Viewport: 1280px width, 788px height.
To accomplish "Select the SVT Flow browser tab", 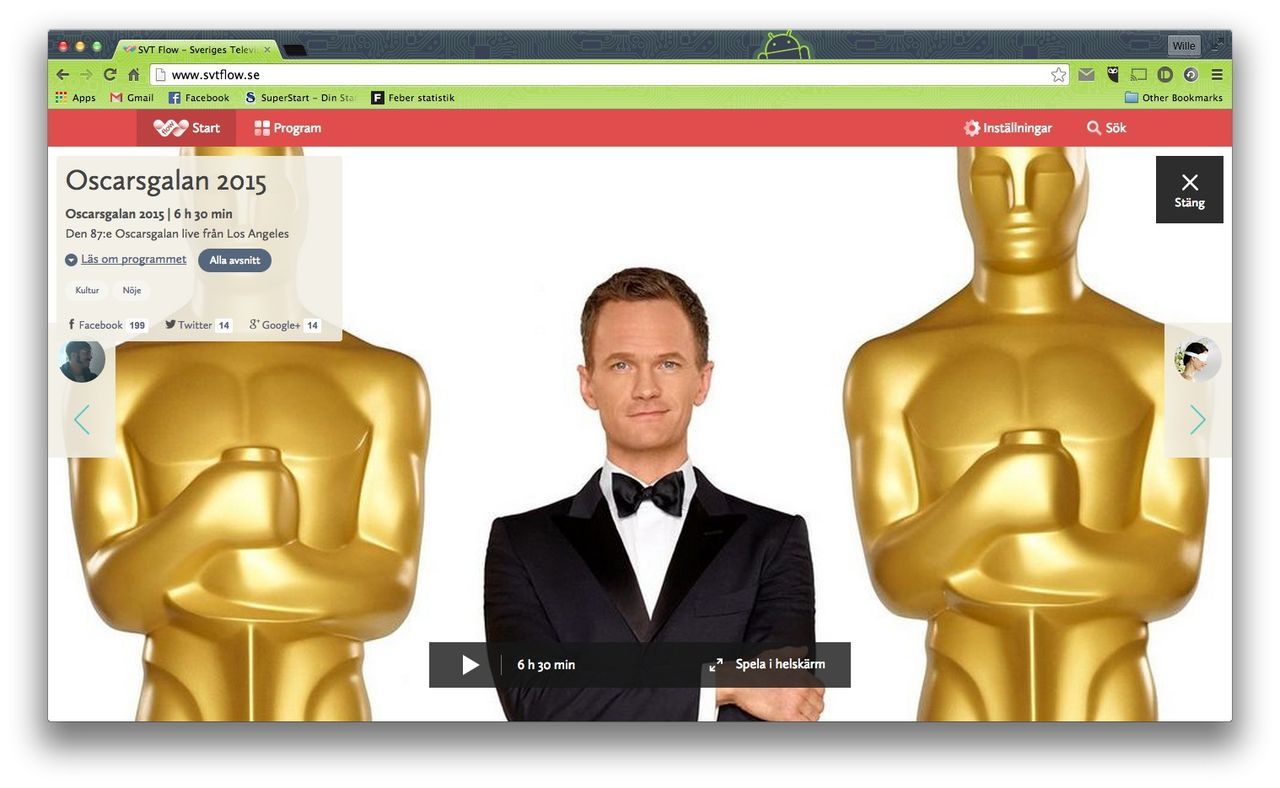I will pos(196,49).
